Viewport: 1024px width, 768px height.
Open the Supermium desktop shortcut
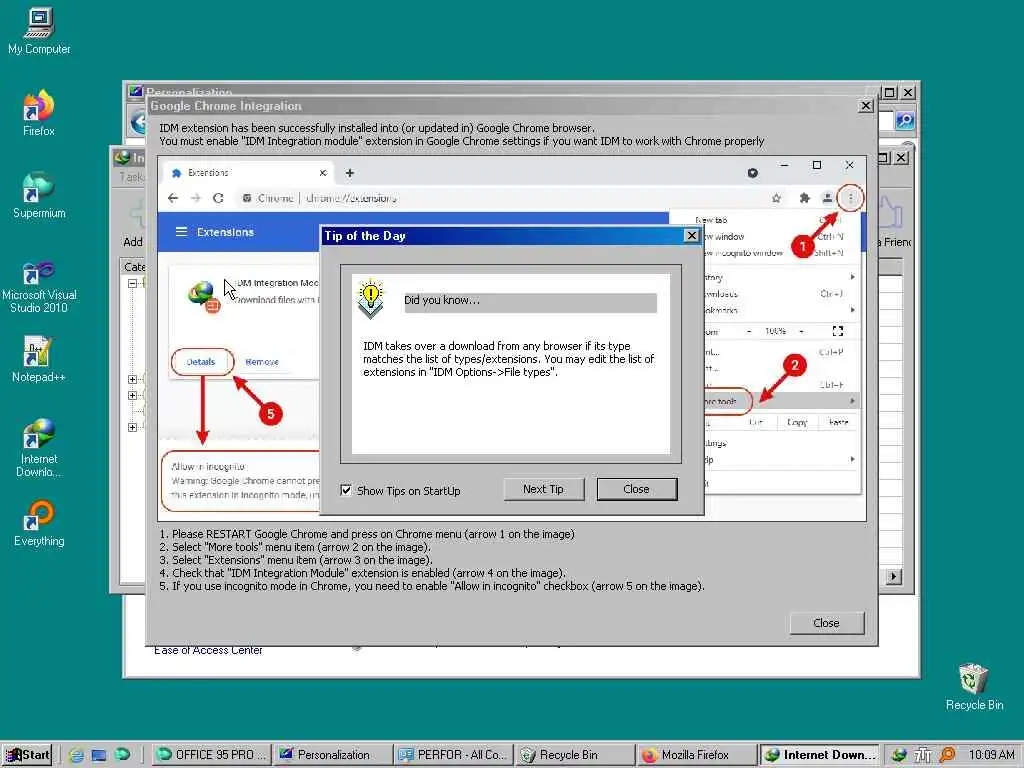(39, 195)
